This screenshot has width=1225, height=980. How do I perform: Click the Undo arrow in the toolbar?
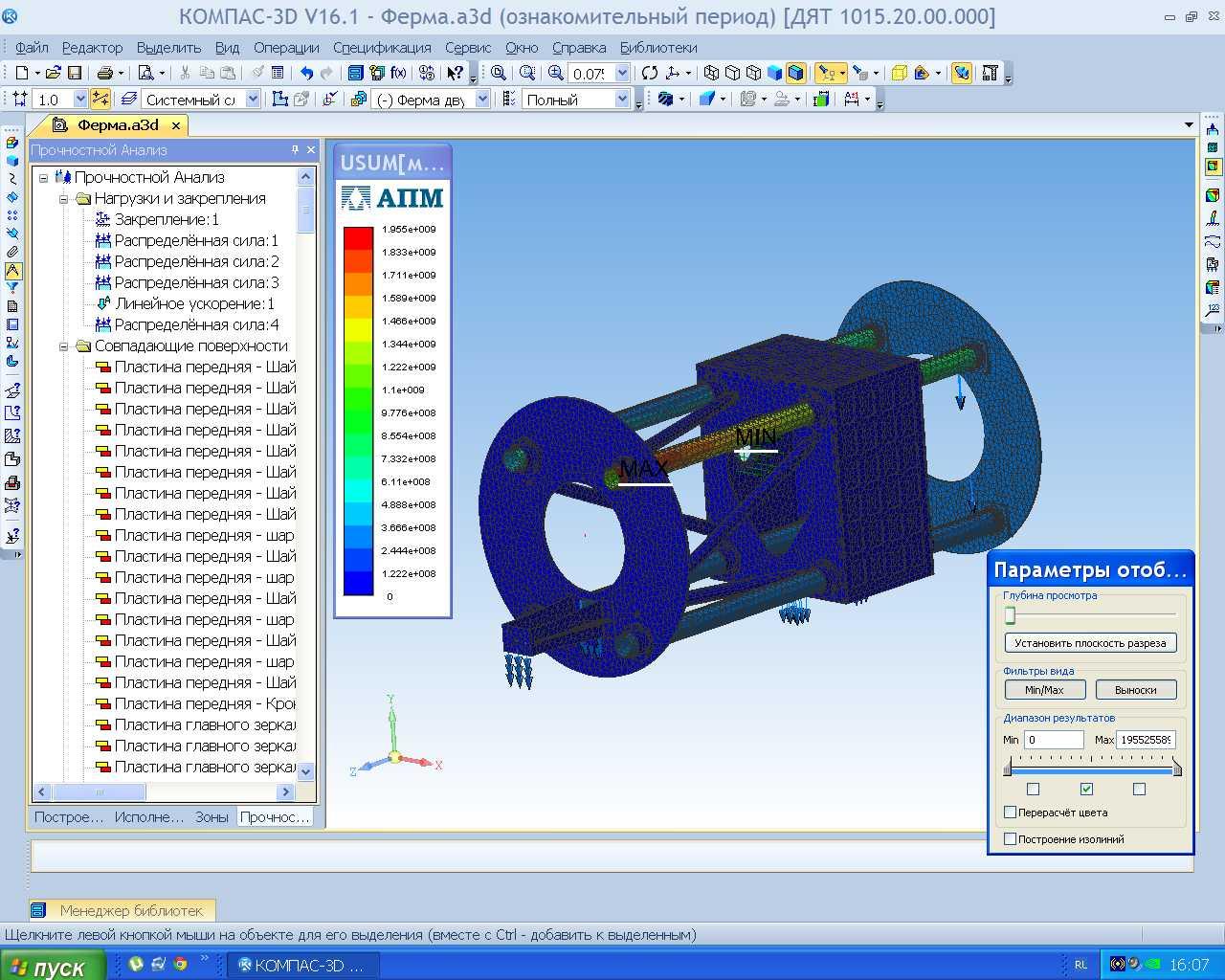tap(306, 73)
